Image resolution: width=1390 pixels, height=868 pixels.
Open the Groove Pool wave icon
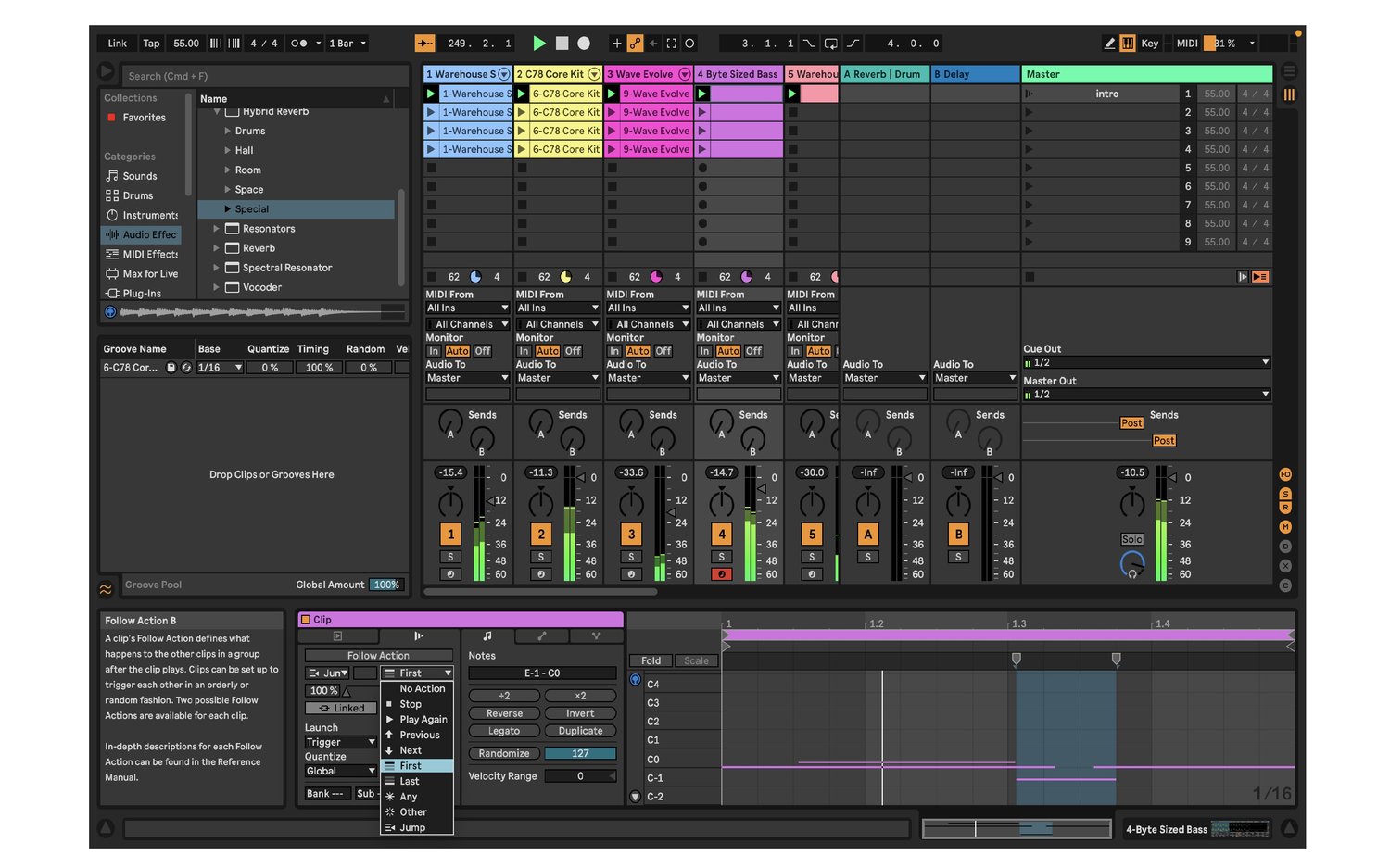click(106, 588)
